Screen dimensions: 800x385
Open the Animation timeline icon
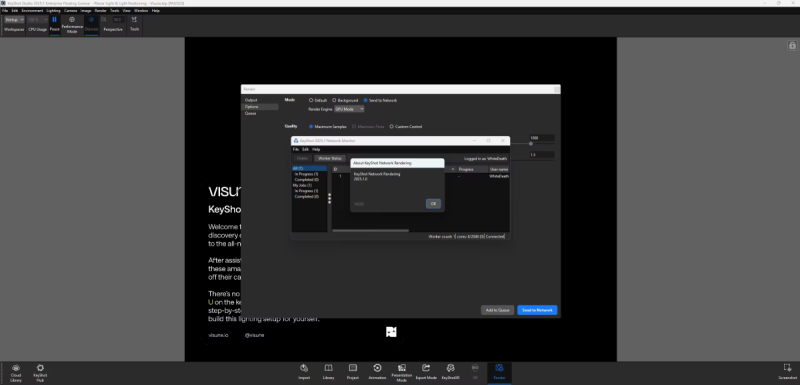(377, 368)
